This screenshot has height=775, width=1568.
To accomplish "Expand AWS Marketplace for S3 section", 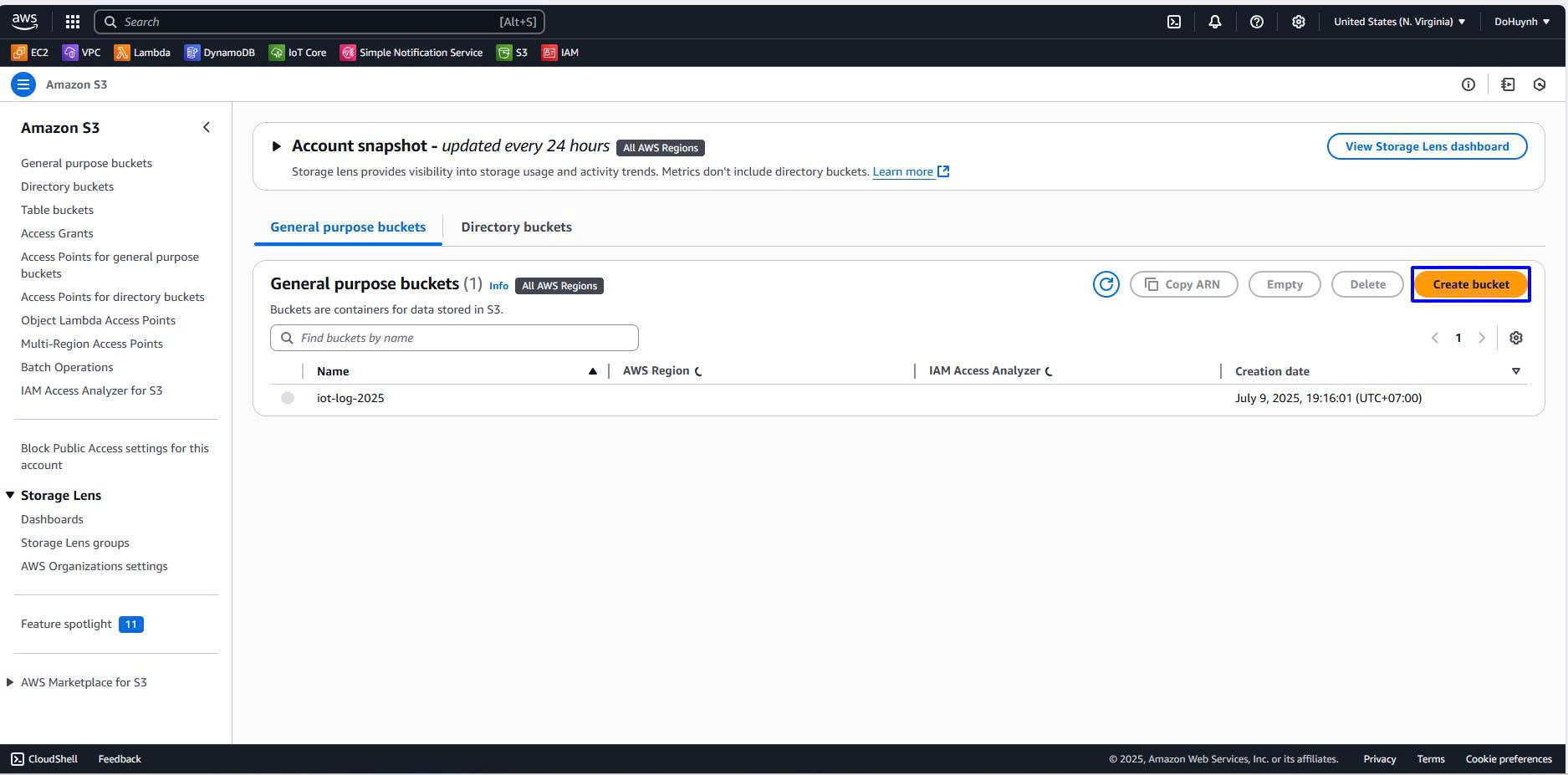I will point(10,682).
